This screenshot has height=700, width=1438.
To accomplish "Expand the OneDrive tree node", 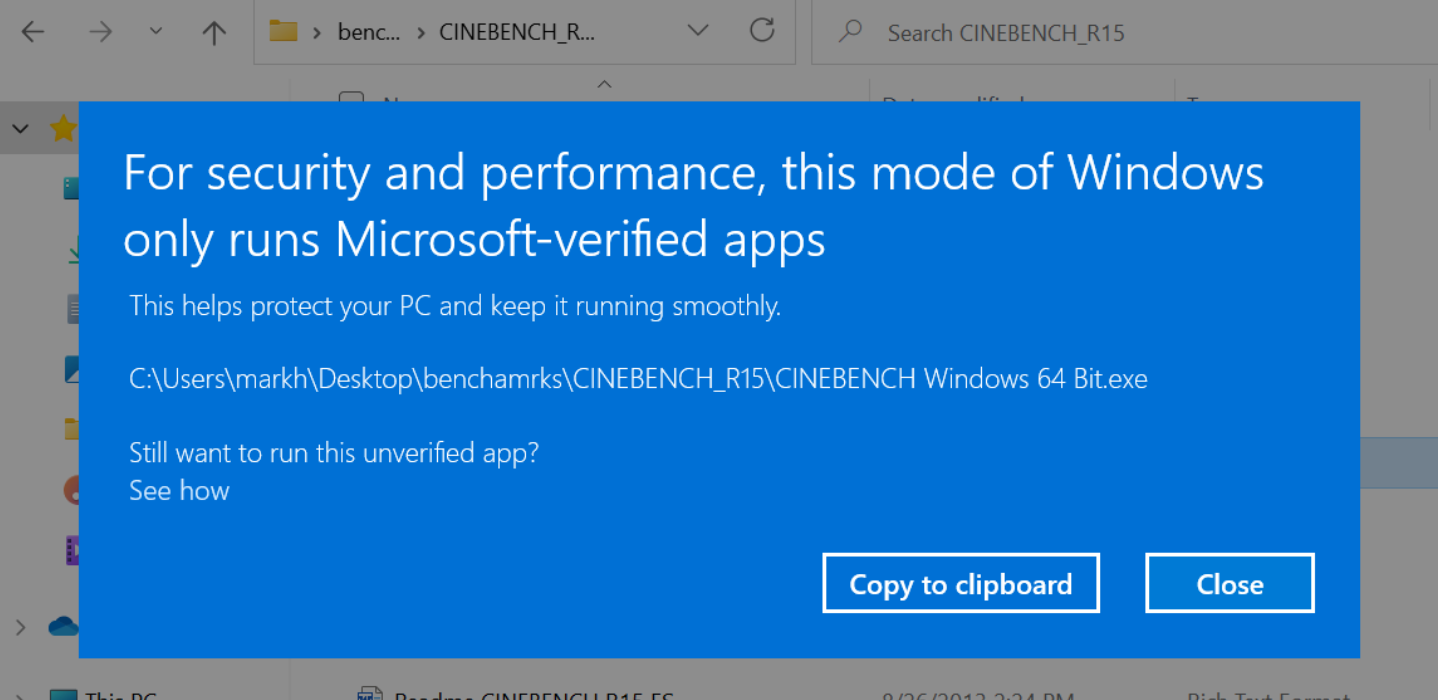I will tap(20, 627).
